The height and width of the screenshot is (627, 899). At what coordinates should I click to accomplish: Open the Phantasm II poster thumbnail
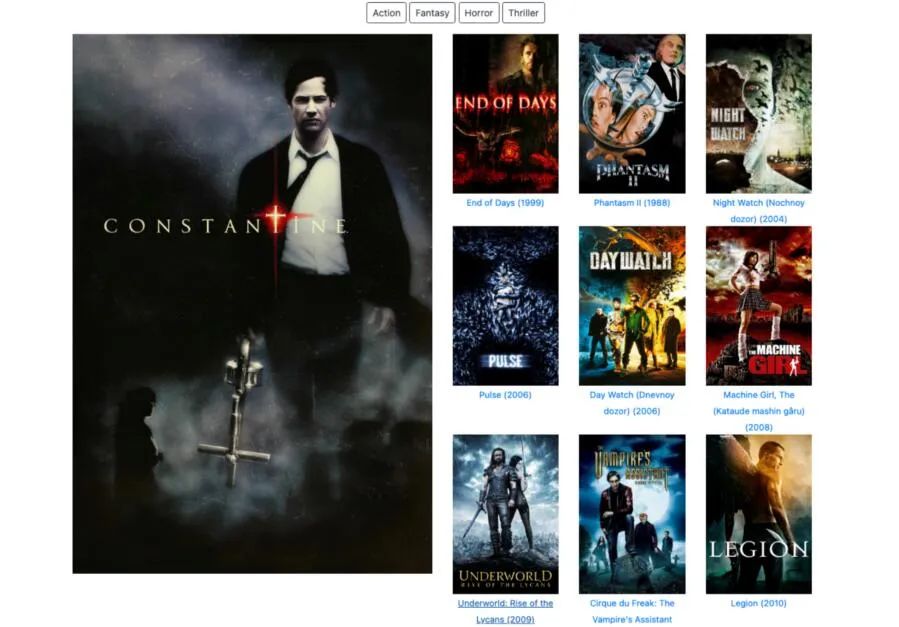pos(632,113)
